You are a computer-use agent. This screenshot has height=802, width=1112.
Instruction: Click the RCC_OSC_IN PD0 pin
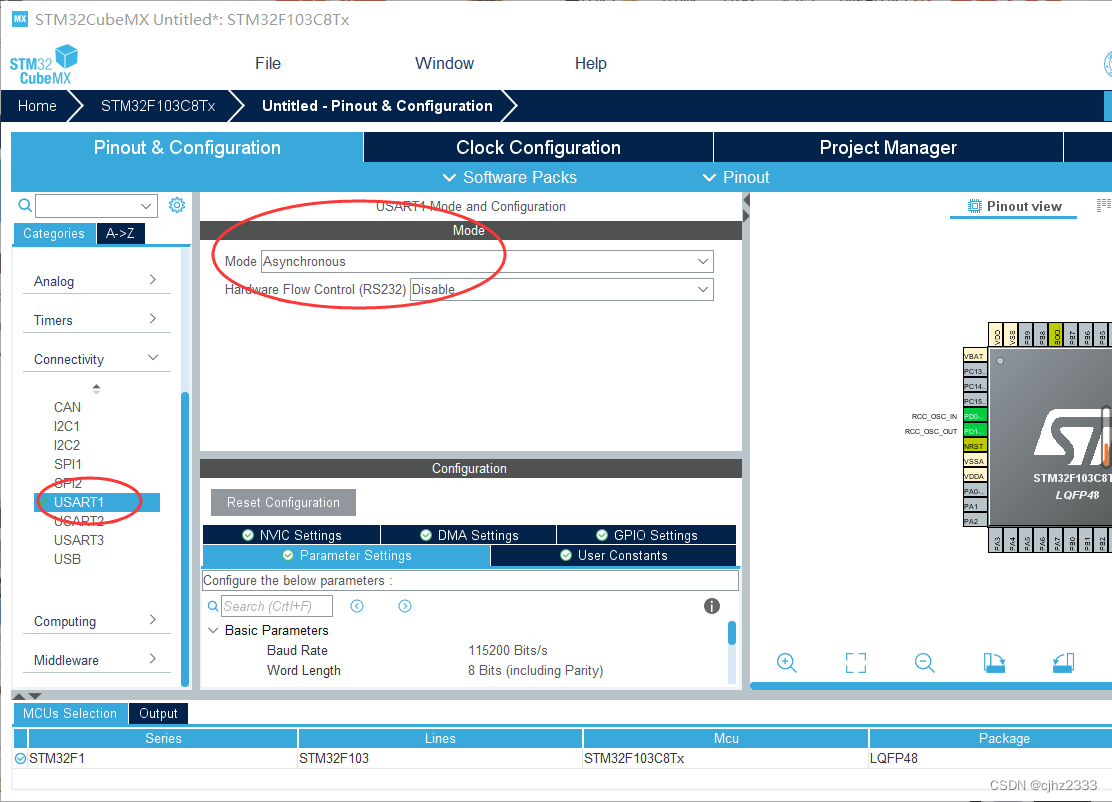coord(975,416)
